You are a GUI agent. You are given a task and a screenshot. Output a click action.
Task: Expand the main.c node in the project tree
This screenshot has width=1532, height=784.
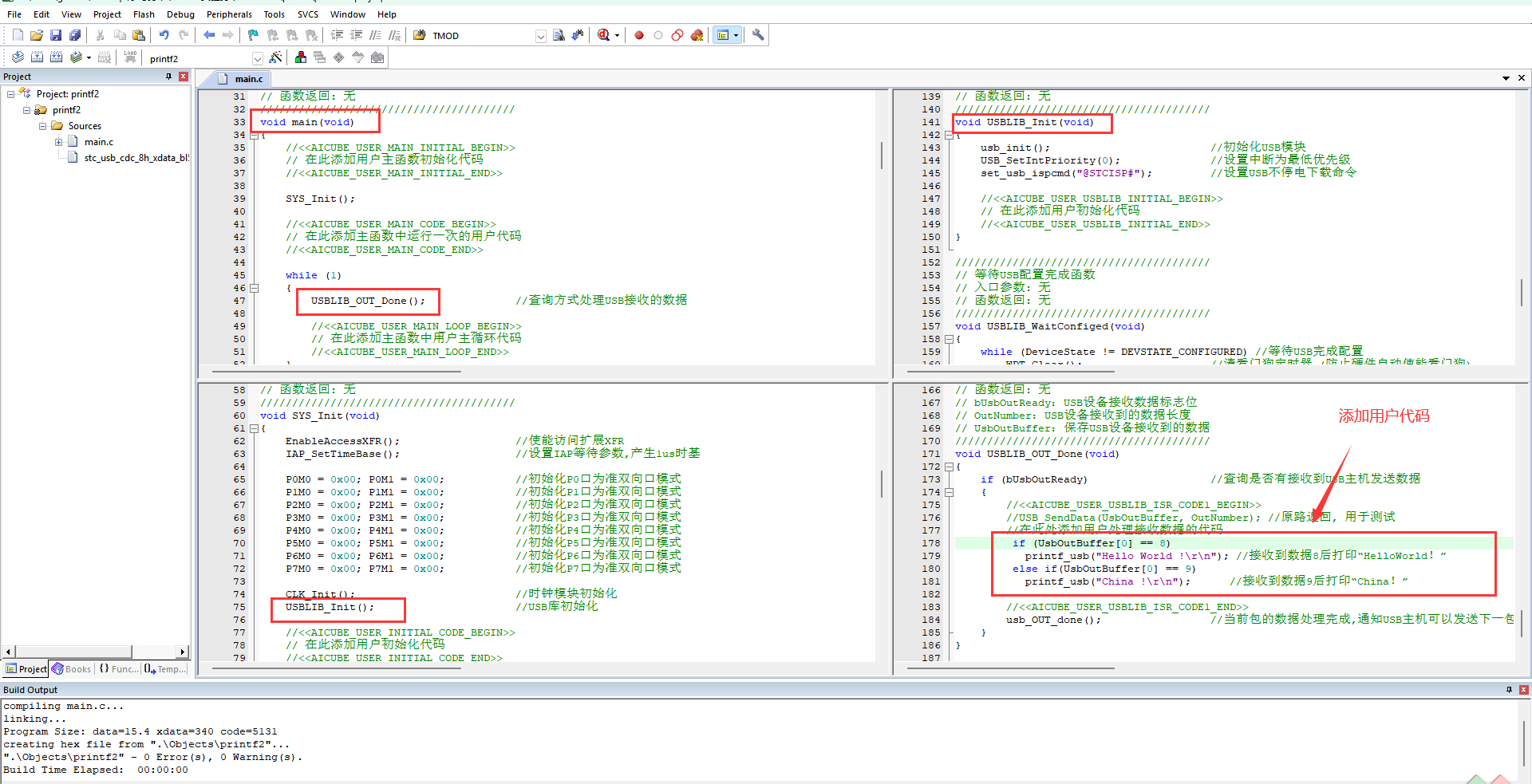coord(58,142)
